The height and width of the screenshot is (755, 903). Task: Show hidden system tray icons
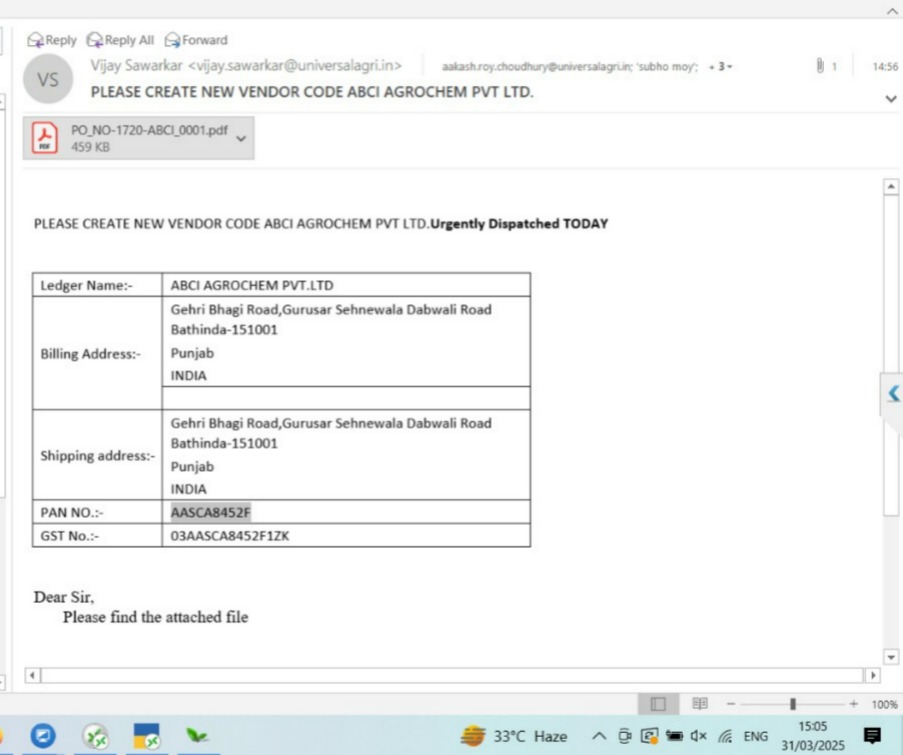(x=599, y=737)
